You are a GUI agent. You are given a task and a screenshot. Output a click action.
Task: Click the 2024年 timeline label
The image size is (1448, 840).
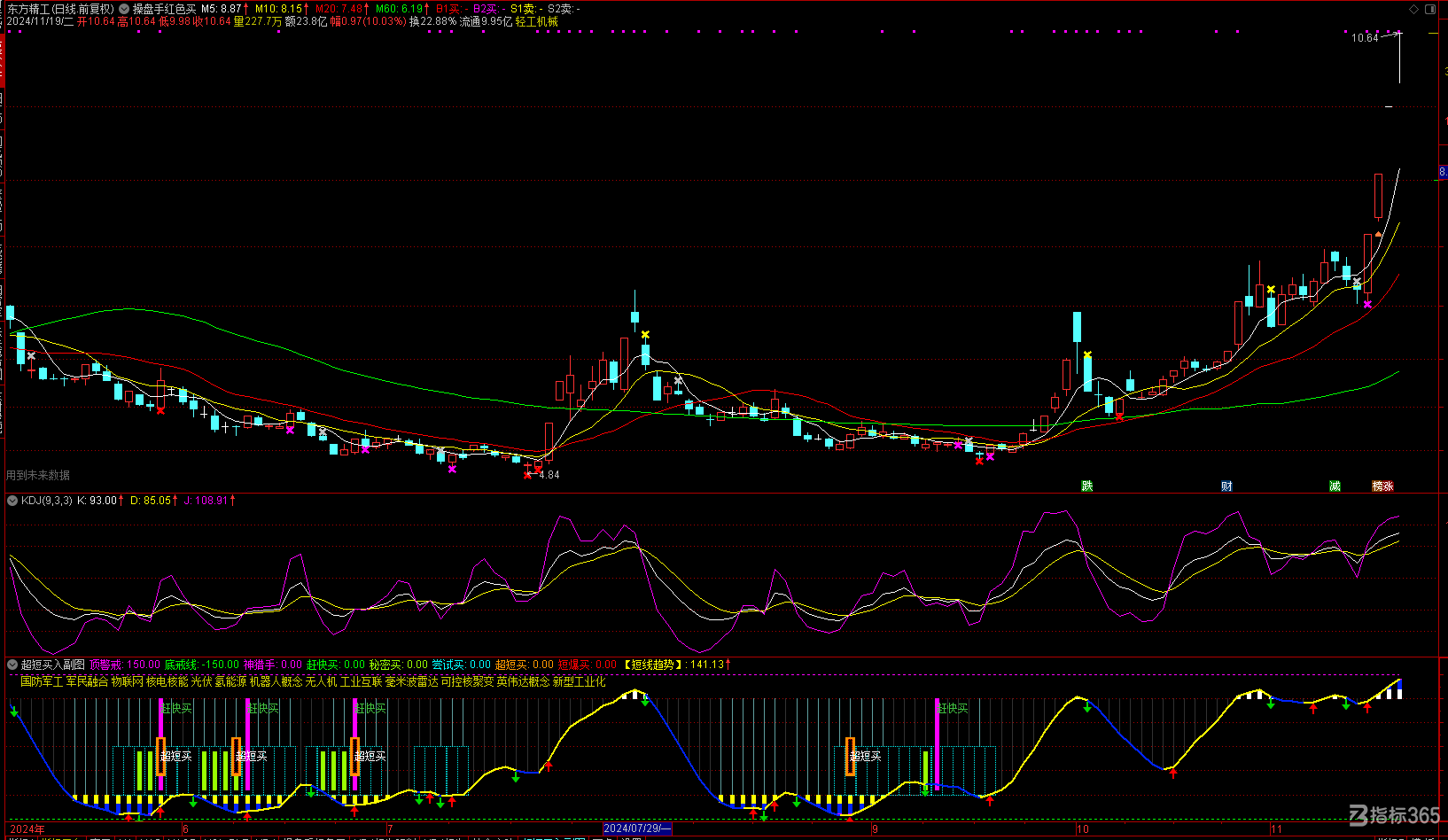pos(27,829)
